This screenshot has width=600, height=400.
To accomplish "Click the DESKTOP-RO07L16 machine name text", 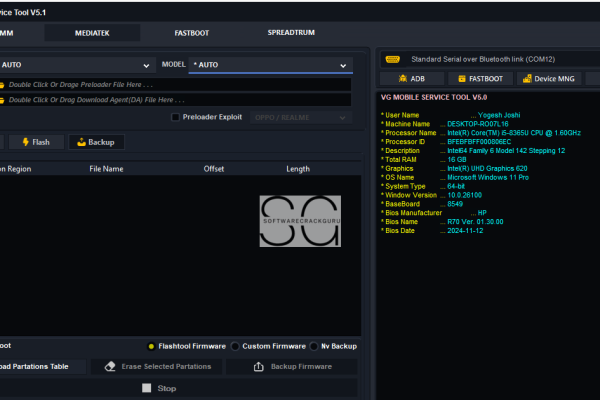I will pyautogui.click(x=478, y=124).
